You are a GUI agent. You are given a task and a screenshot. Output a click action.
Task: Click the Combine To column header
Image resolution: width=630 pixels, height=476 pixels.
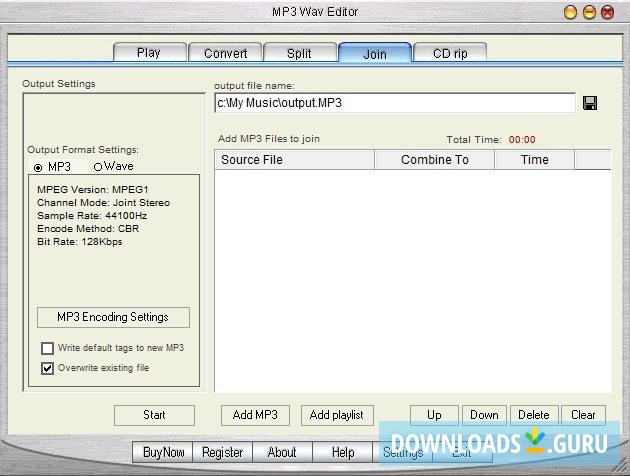tap(435, 160)
